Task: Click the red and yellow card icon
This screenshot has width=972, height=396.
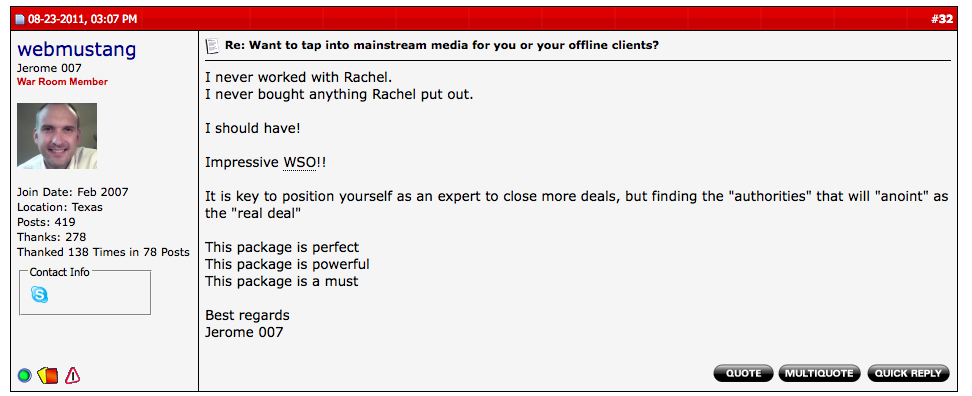Action: pos(48,375)
